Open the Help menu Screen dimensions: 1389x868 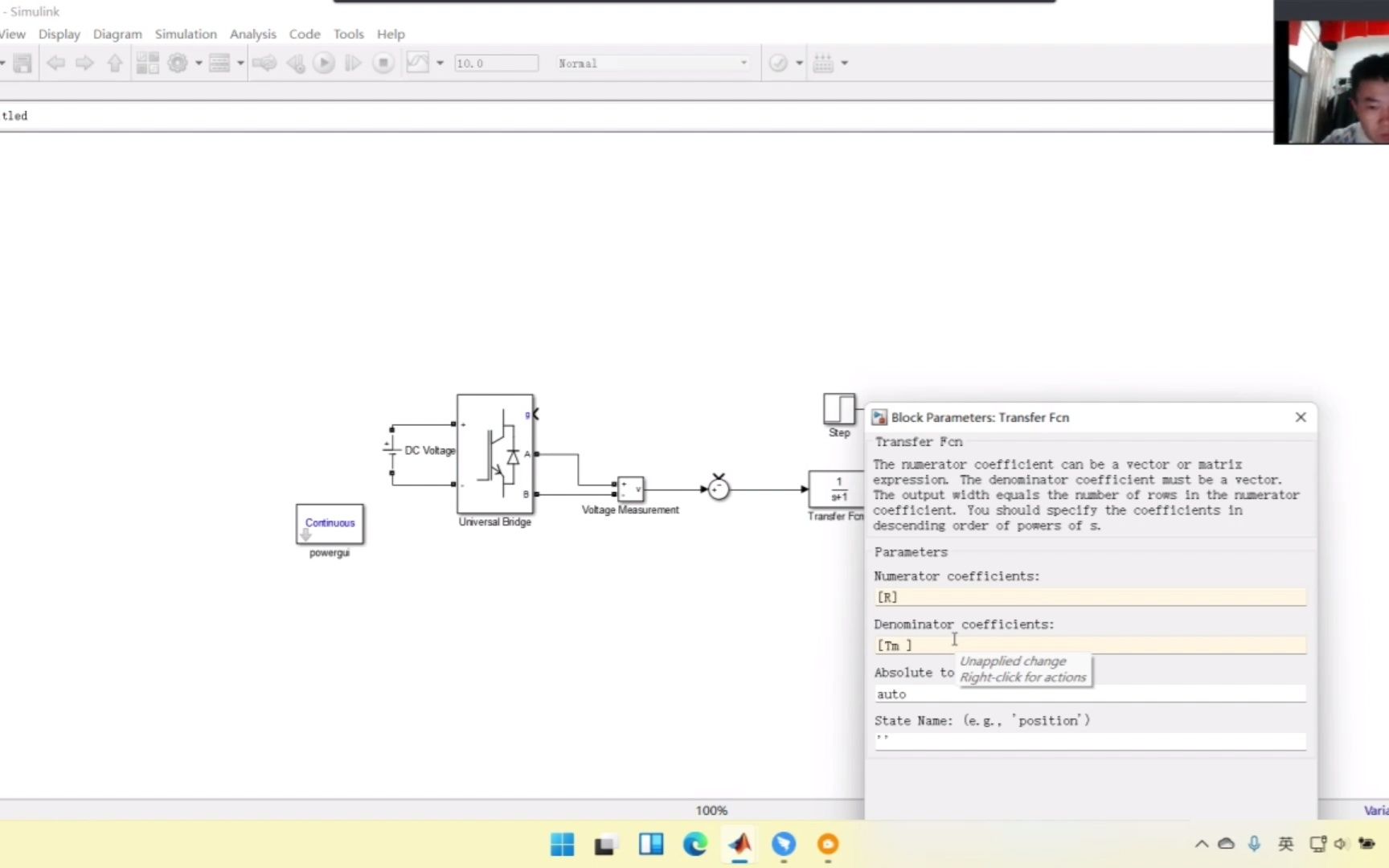click(391, 34)
